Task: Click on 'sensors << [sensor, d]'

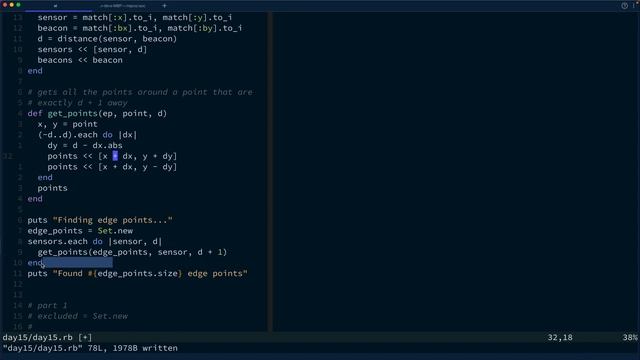Action: 92,49
